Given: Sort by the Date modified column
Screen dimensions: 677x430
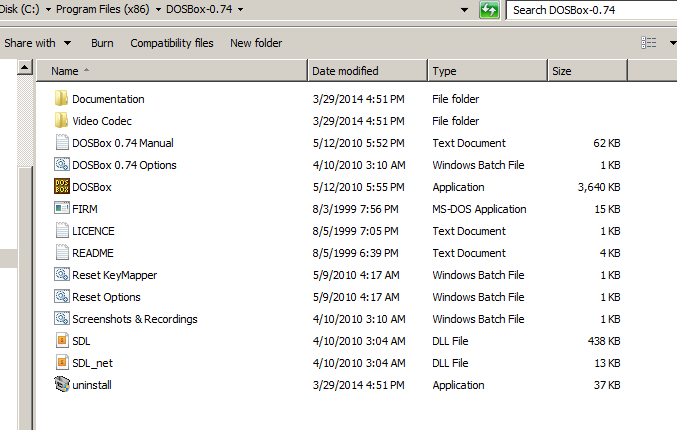Looking at the screenshot, I should (367, 71).
